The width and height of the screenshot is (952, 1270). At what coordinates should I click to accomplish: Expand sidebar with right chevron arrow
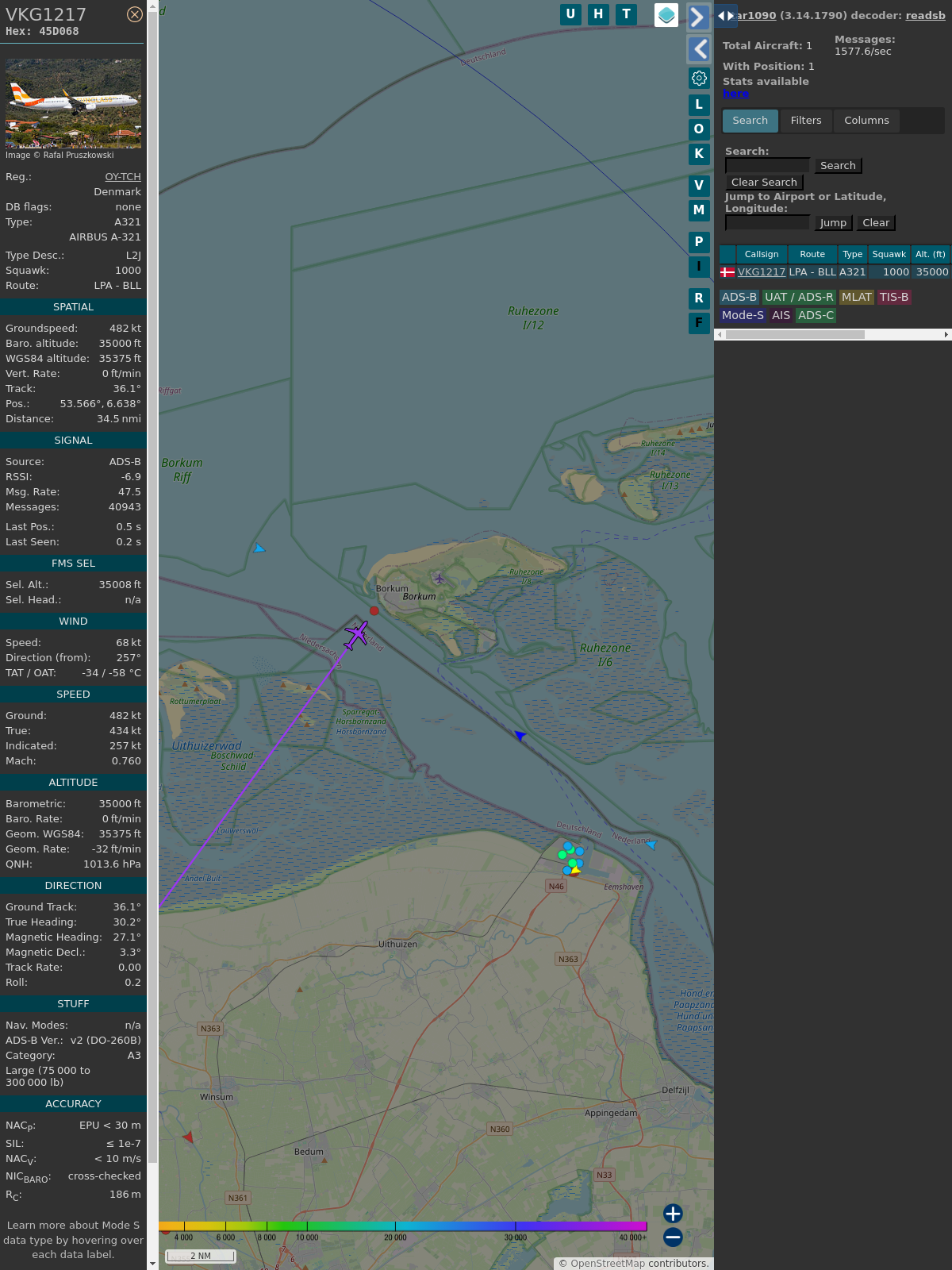pos(698,17)
